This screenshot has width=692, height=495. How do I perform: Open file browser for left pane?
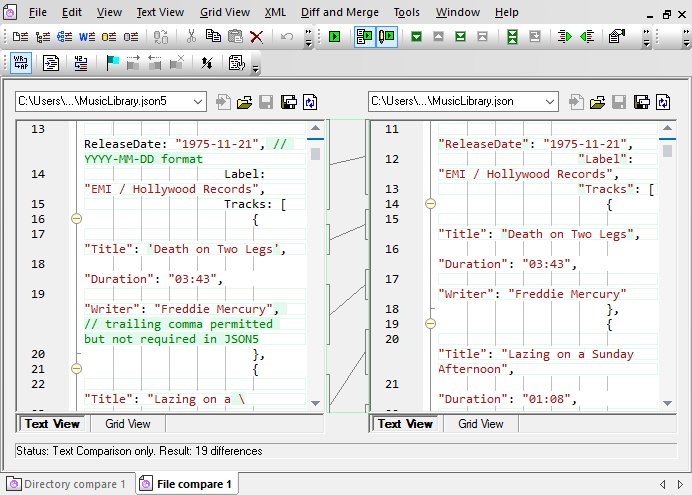(x=245, y=102)
